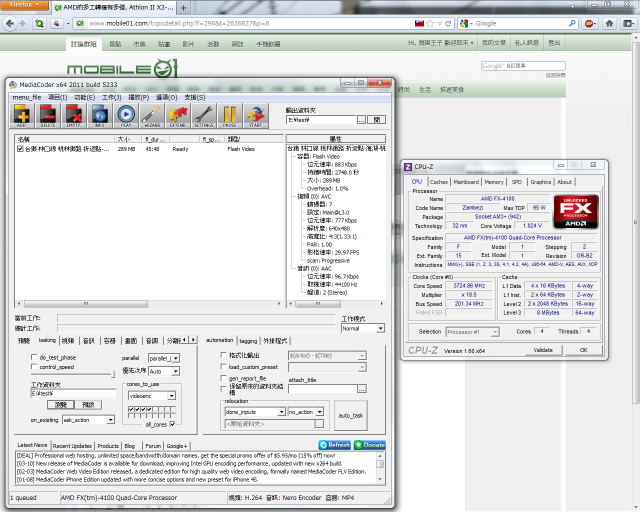Click the DELETE file toolbar icon in MediaCoder
Viewport: 640px width, 512px height.
pos(48,116)
